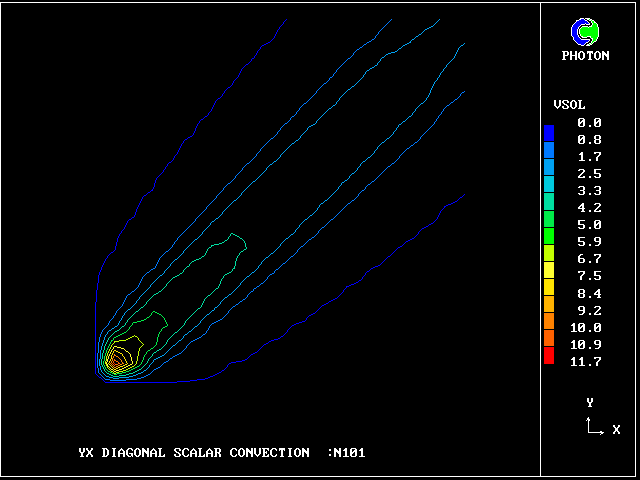Select legend value 7.5

(x=589, y=276)
